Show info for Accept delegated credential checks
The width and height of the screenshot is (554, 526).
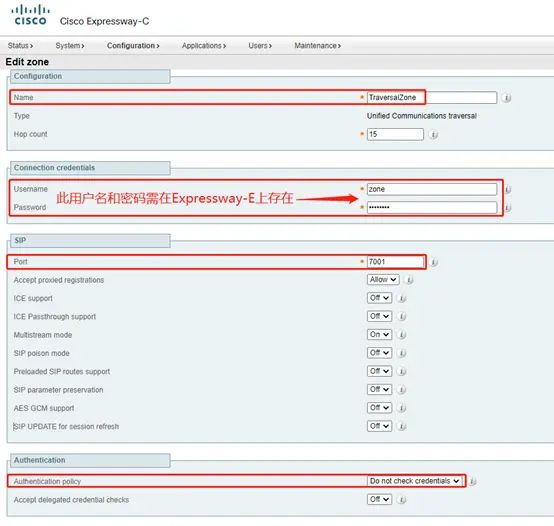(x=402, y=500)
